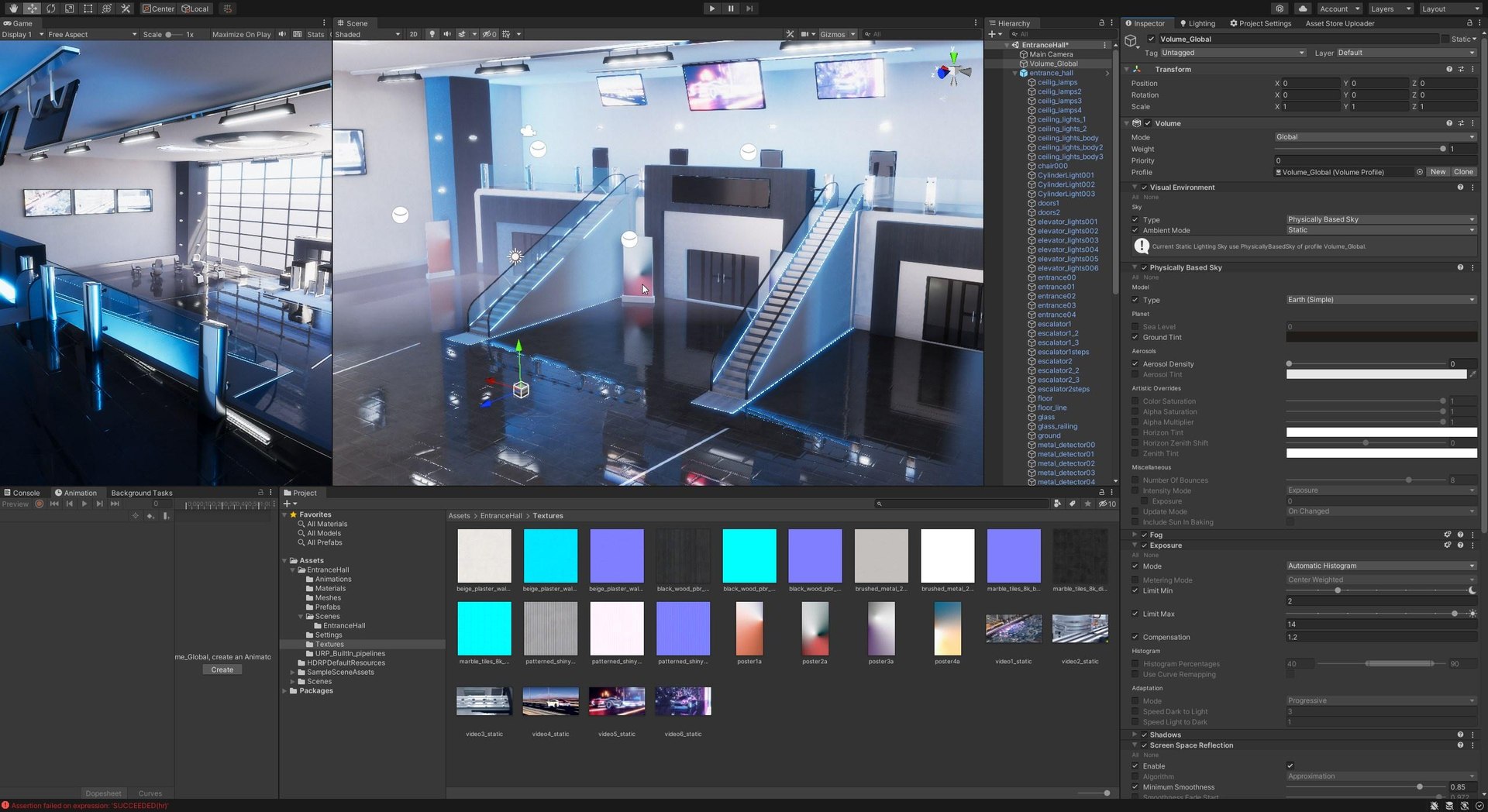Viewport: 1488px width, 812px height.
Task: Select the Rotate tool
Action: [50, 9]
